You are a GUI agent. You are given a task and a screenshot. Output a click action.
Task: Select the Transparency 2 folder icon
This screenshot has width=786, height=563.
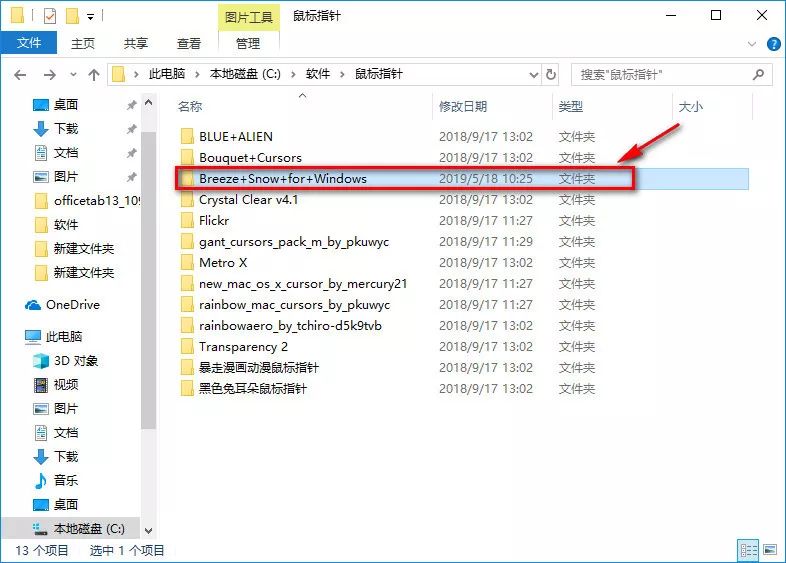(187, 347)
